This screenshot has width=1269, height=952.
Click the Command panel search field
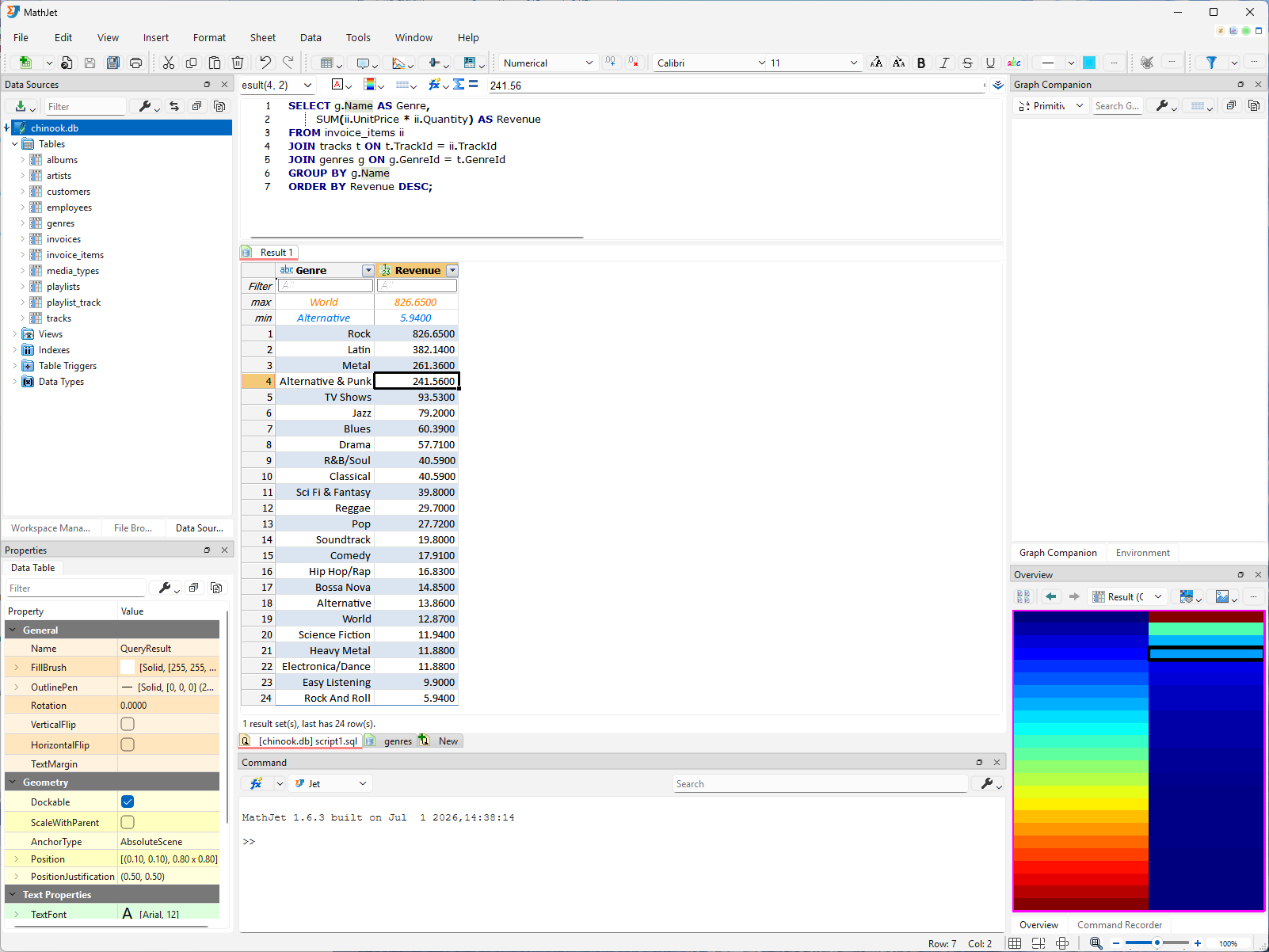(x=821, y=783)
